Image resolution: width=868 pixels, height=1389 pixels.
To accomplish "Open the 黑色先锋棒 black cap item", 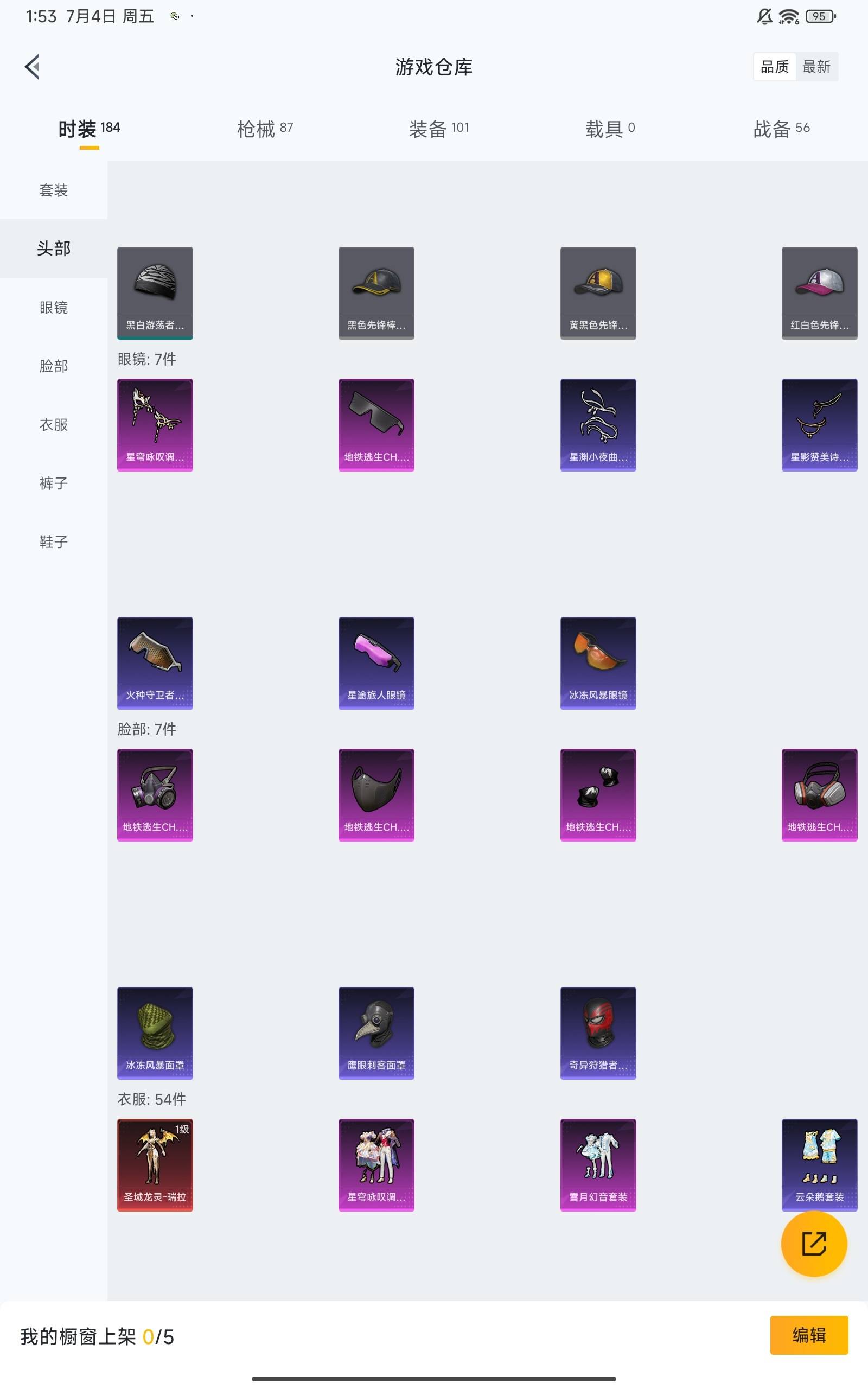I will point(376,293).
